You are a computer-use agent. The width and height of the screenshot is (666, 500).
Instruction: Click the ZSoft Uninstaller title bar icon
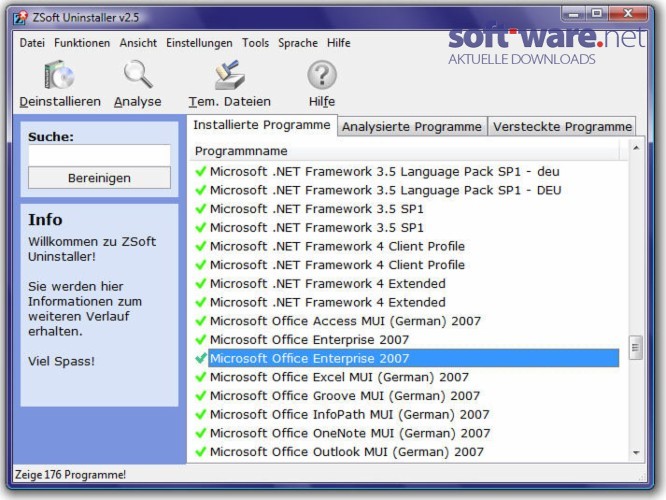point(20,18)
